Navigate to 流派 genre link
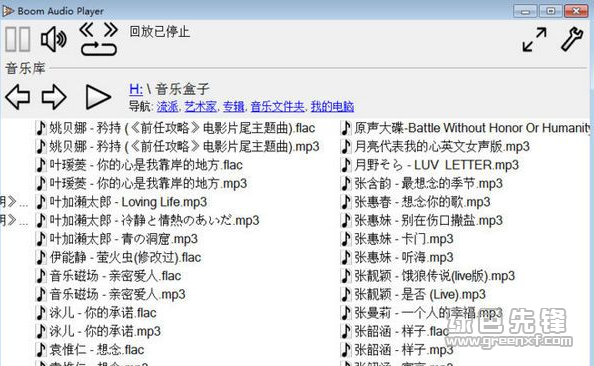Image resolution: width=594 pixels, height=366 pixels. (x=167, y=107)
